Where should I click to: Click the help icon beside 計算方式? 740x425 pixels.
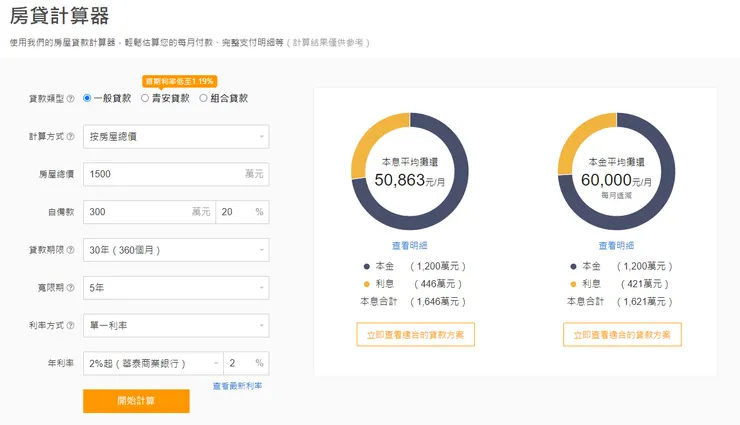pyautogui.click(x=70, y=136)
